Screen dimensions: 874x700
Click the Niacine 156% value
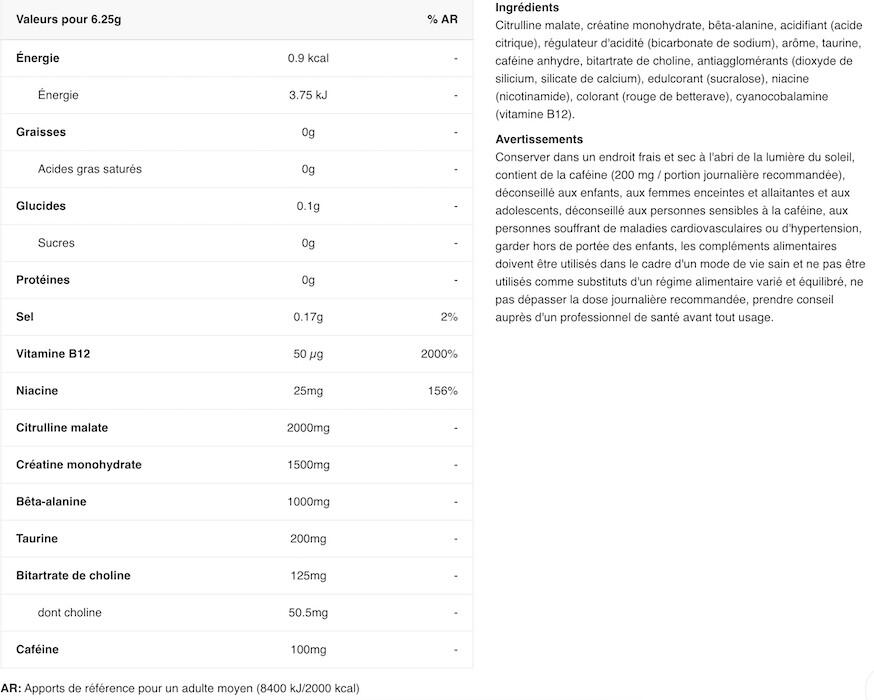click(x=442, y=391)
